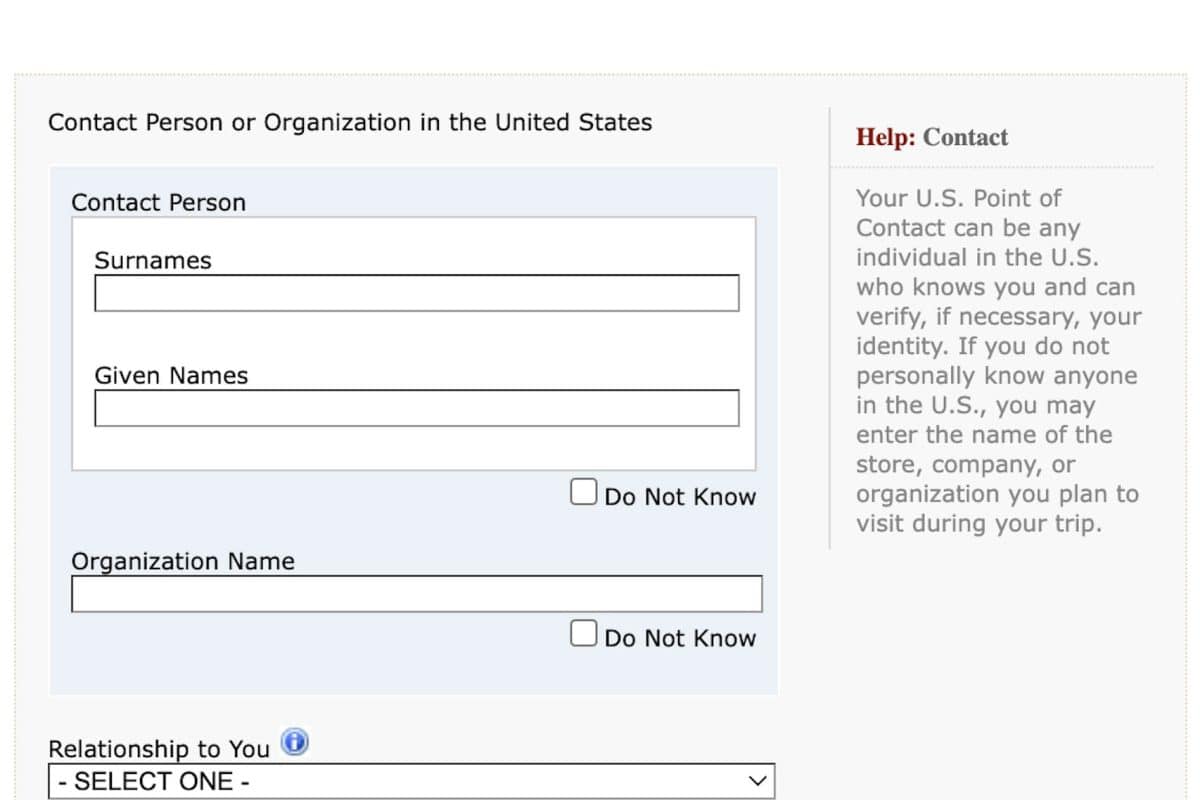Check Do Not Know under Organization Name field
Viewport: 1200px width, 800px height.
tap(583, 633)
